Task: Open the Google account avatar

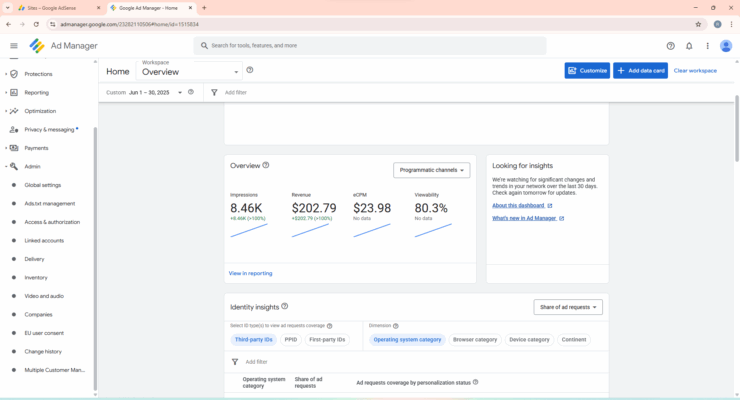Action: click(x=726, y=46)
